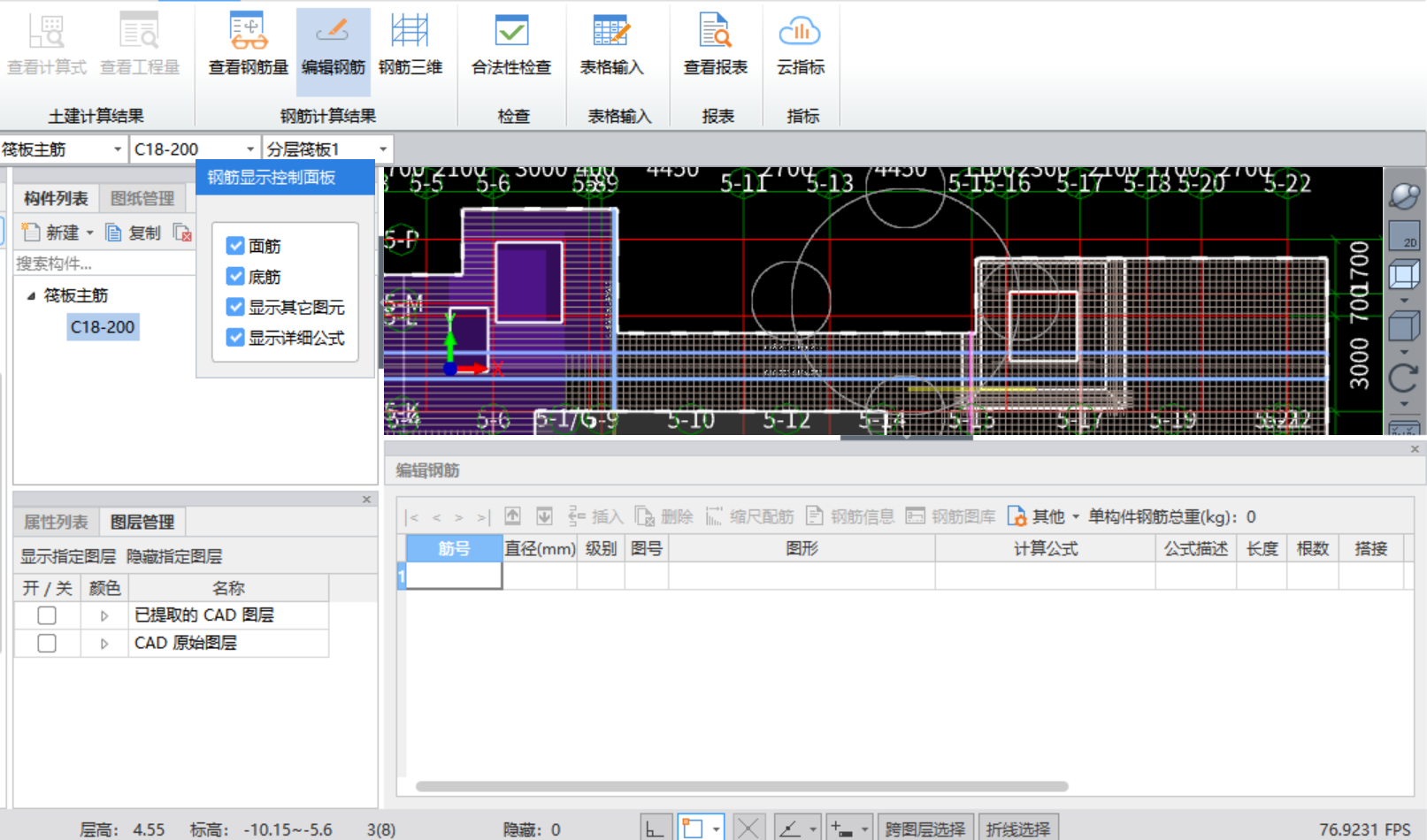This screenshot has height=840, width=1427.
Task: Click 计算公式 column header
Action: [1045, 548]
